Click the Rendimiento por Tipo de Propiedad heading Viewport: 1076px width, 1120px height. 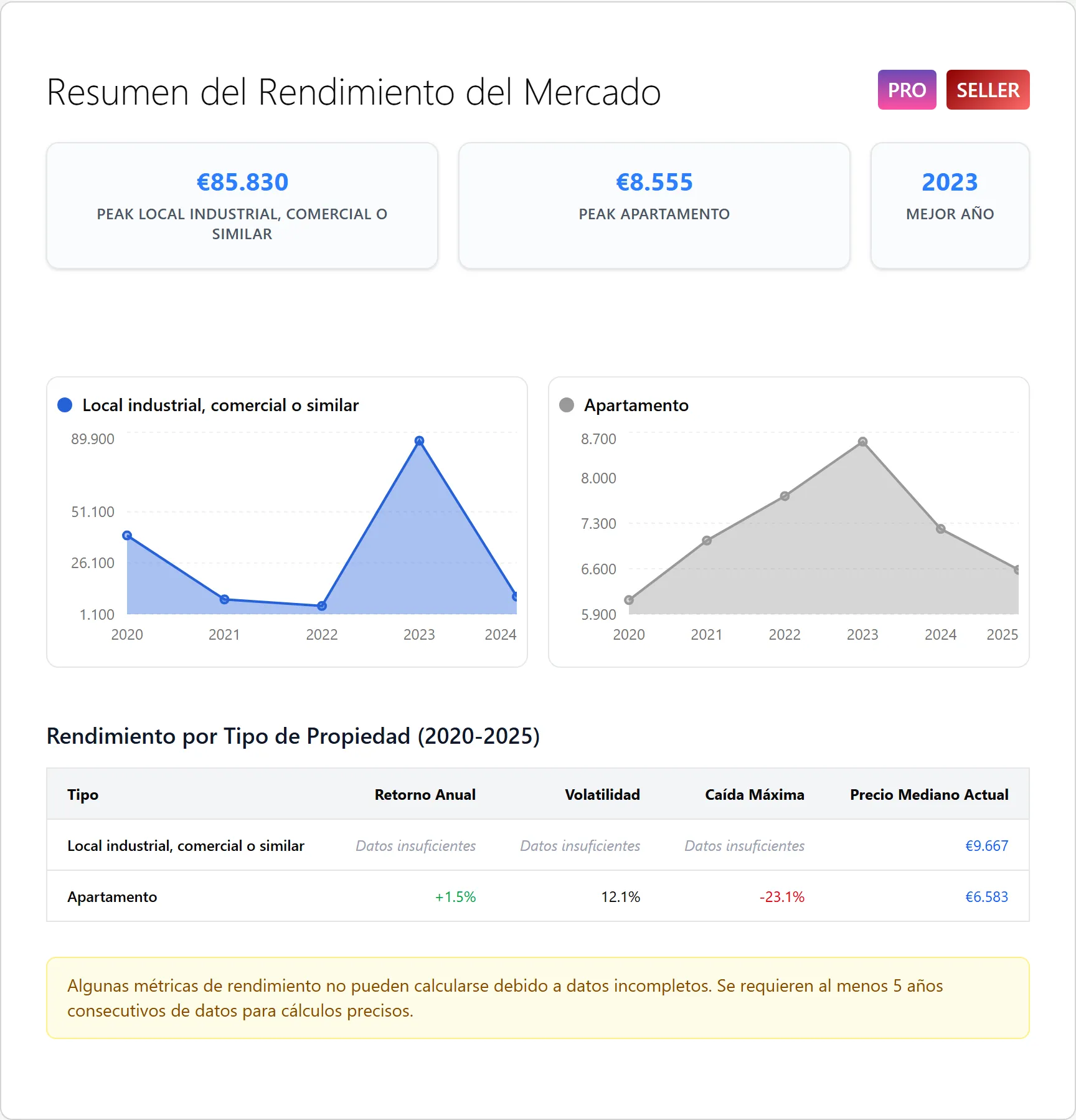[x=293, y=736]
